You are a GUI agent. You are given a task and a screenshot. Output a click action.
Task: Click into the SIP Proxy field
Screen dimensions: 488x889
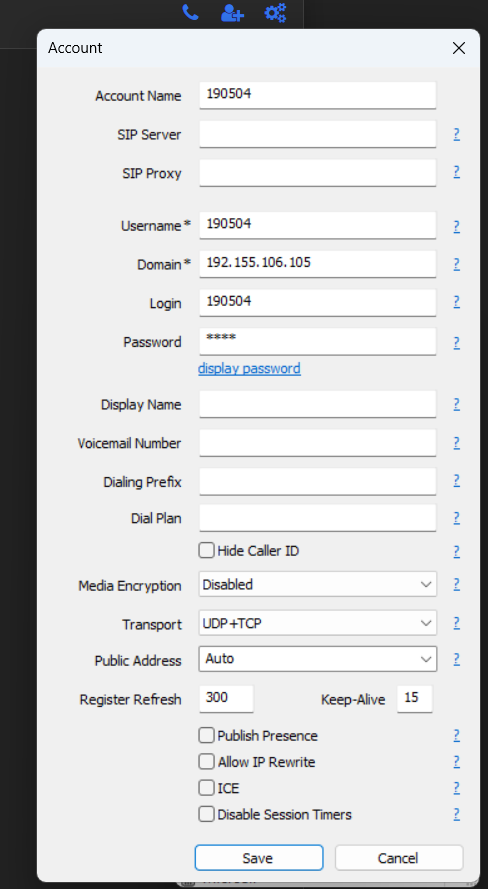317,172
